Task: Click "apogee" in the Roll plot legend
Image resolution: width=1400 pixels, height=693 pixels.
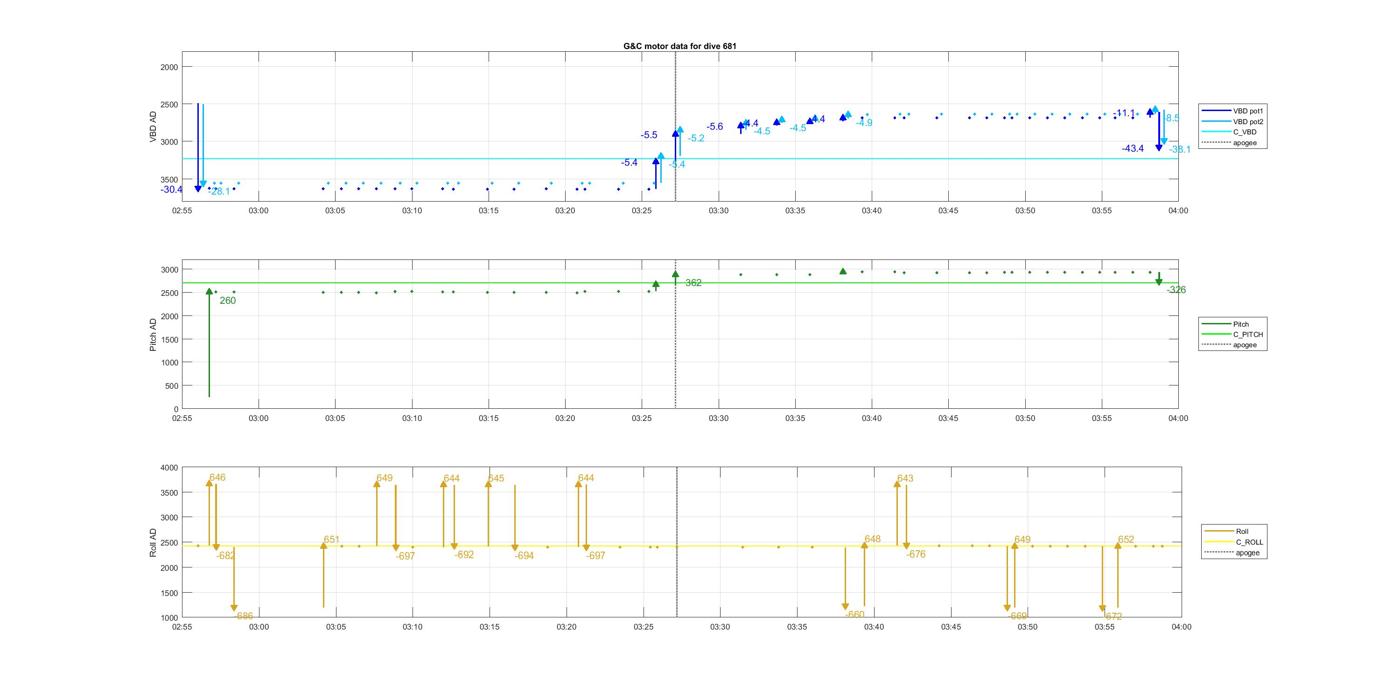Action: [1247, 552]
